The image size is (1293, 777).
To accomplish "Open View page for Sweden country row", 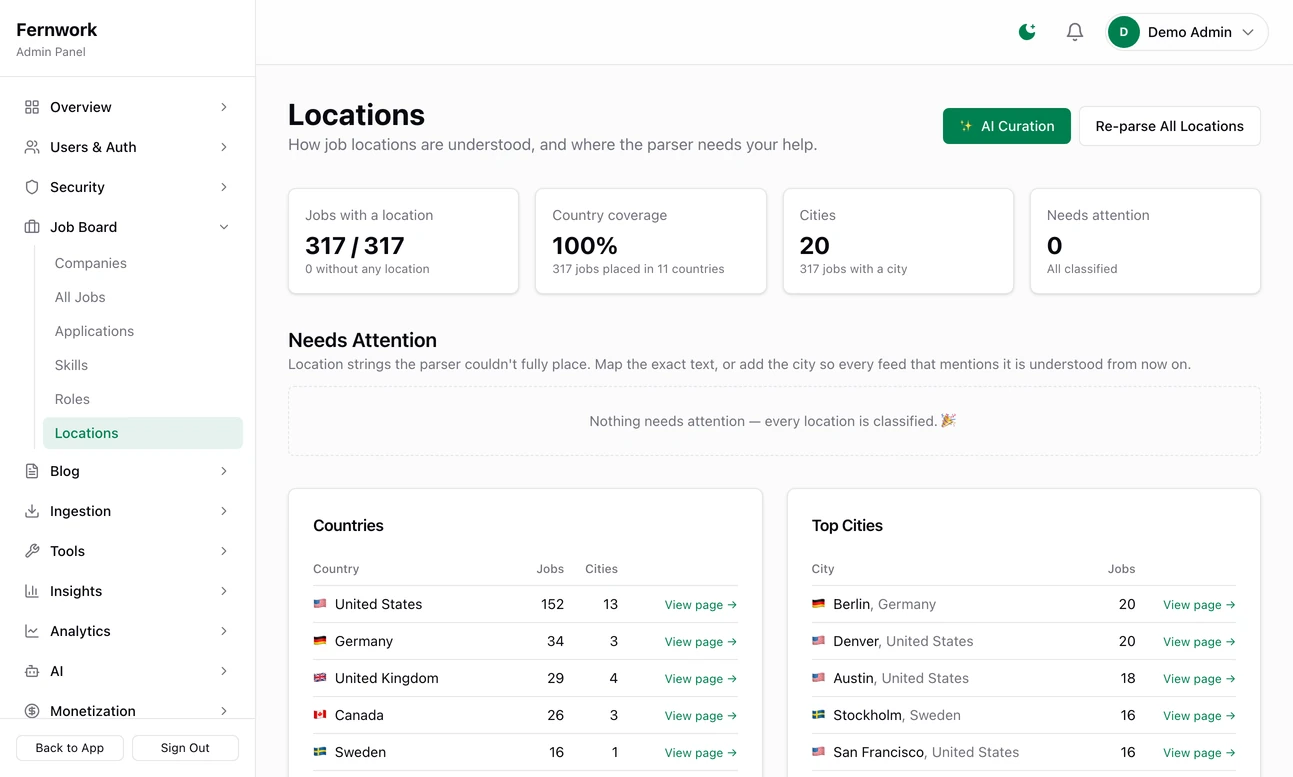I will coord(701,753).
